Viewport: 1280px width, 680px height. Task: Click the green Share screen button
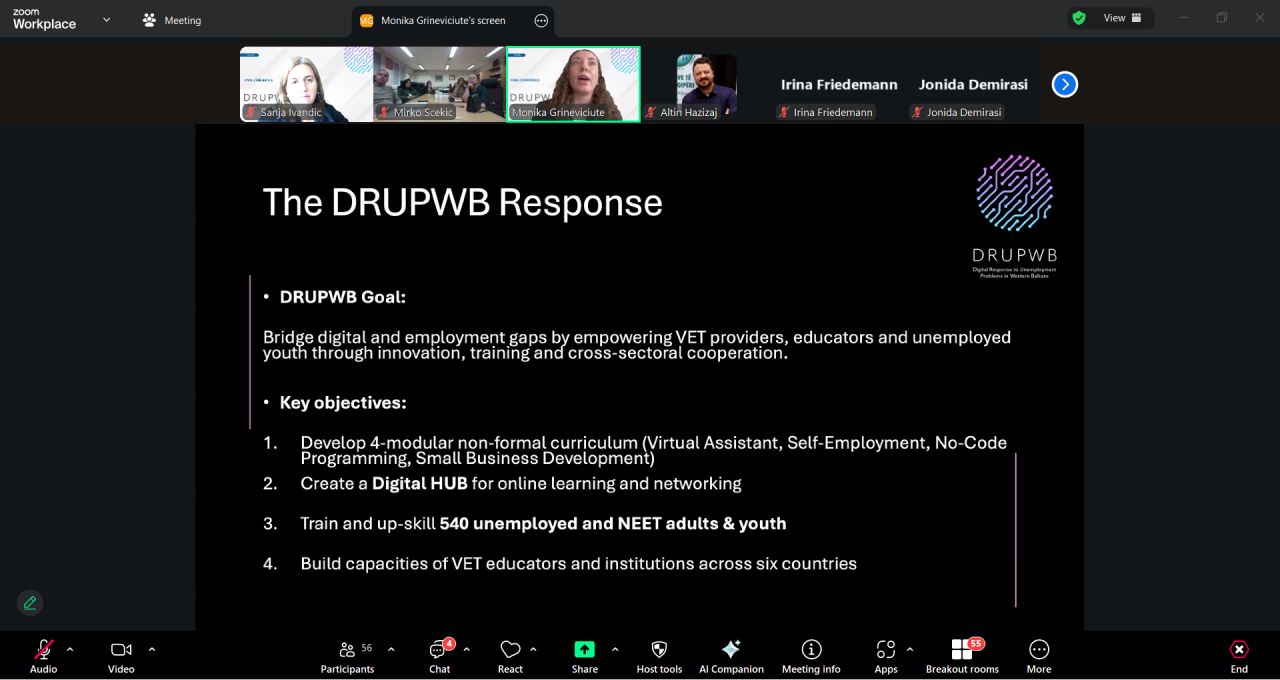(x=584, y=650)
